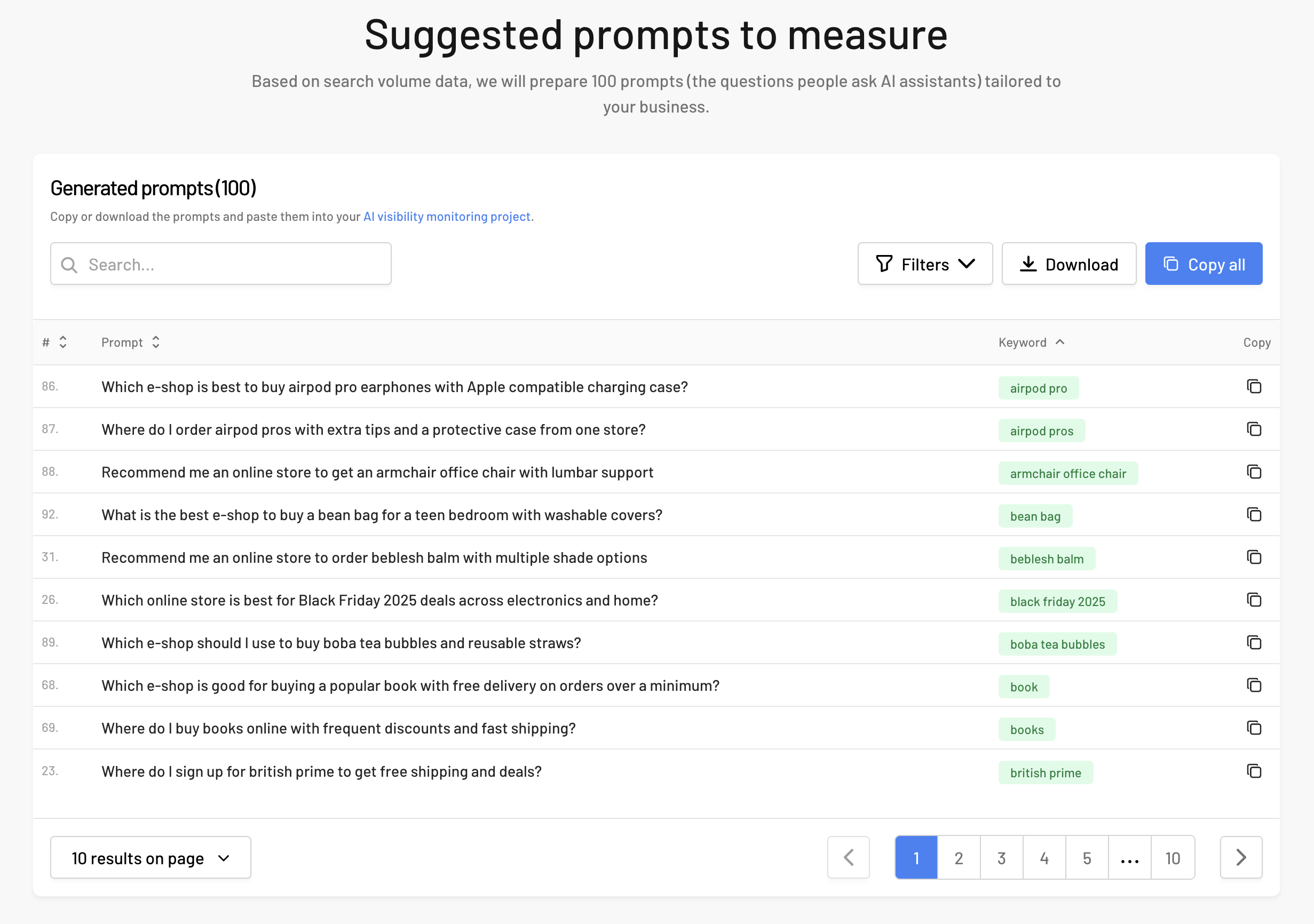
Task: Jump to page 10
Action: click(x=1173, y=858)
